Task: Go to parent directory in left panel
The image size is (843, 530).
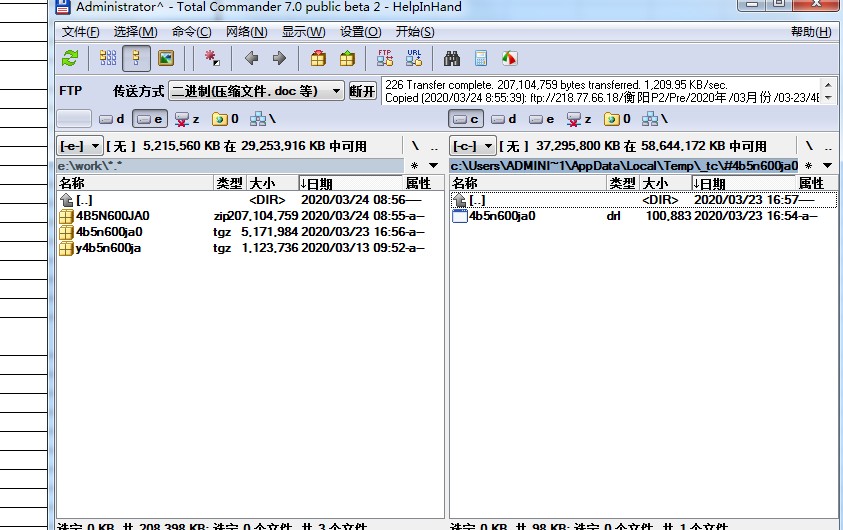Action: [434, 146]
